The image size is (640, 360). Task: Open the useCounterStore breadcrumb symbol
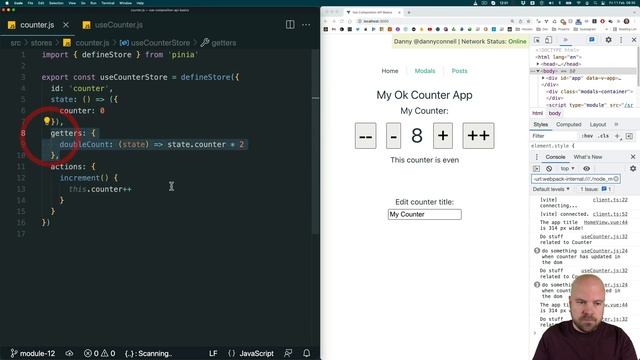click(x=160, y=43)
